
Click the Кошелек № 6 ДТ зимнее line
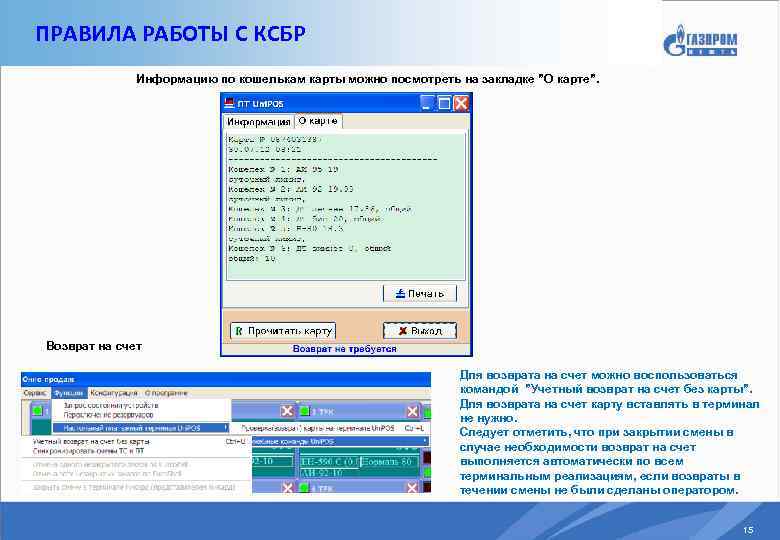click(x=309, y=248)
